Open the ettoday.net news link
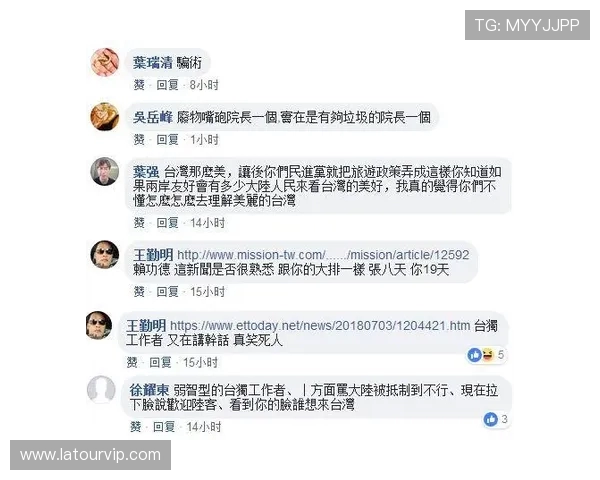 pos(320,326)
